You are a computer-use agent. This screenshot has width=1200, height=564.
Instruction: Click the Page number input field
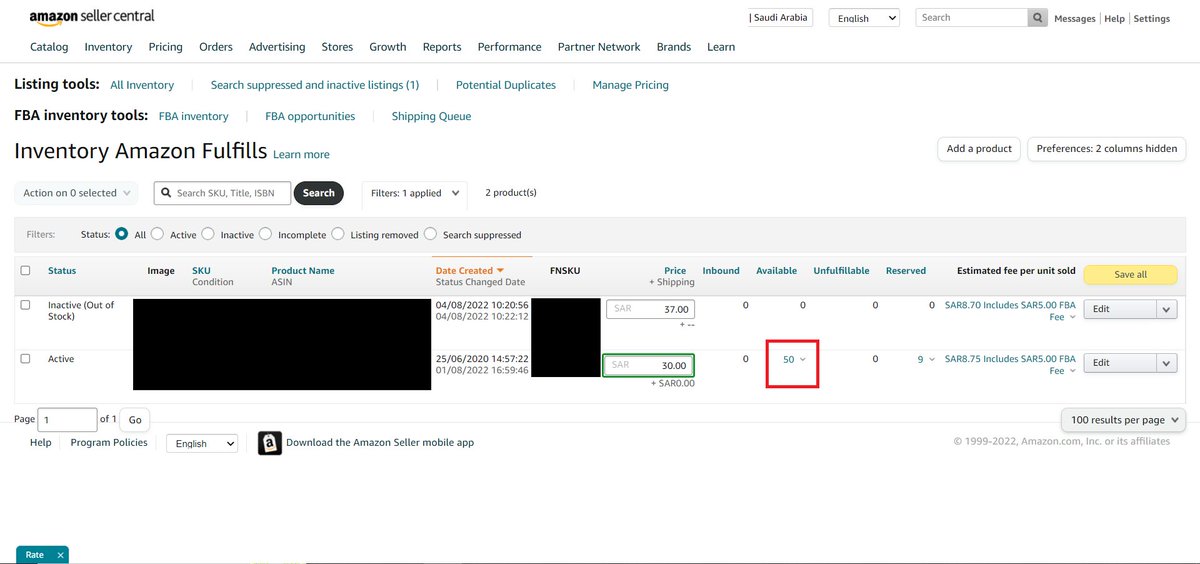[67, 420]
